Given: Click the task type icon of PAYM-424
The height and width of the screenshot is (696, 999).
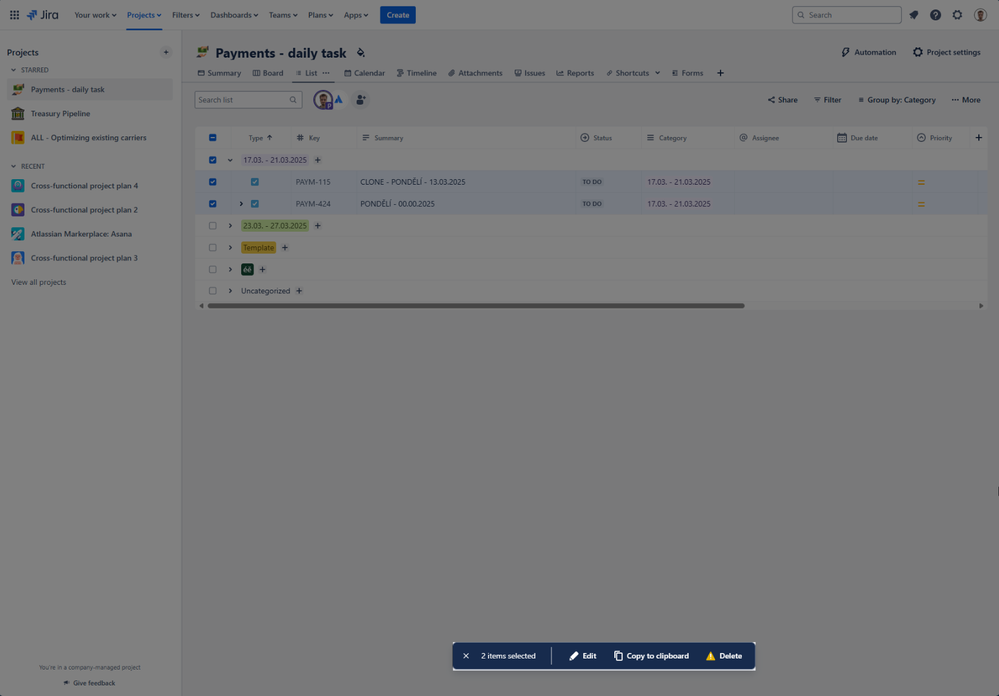Looking at the screenshot, I should coord(255,204).
